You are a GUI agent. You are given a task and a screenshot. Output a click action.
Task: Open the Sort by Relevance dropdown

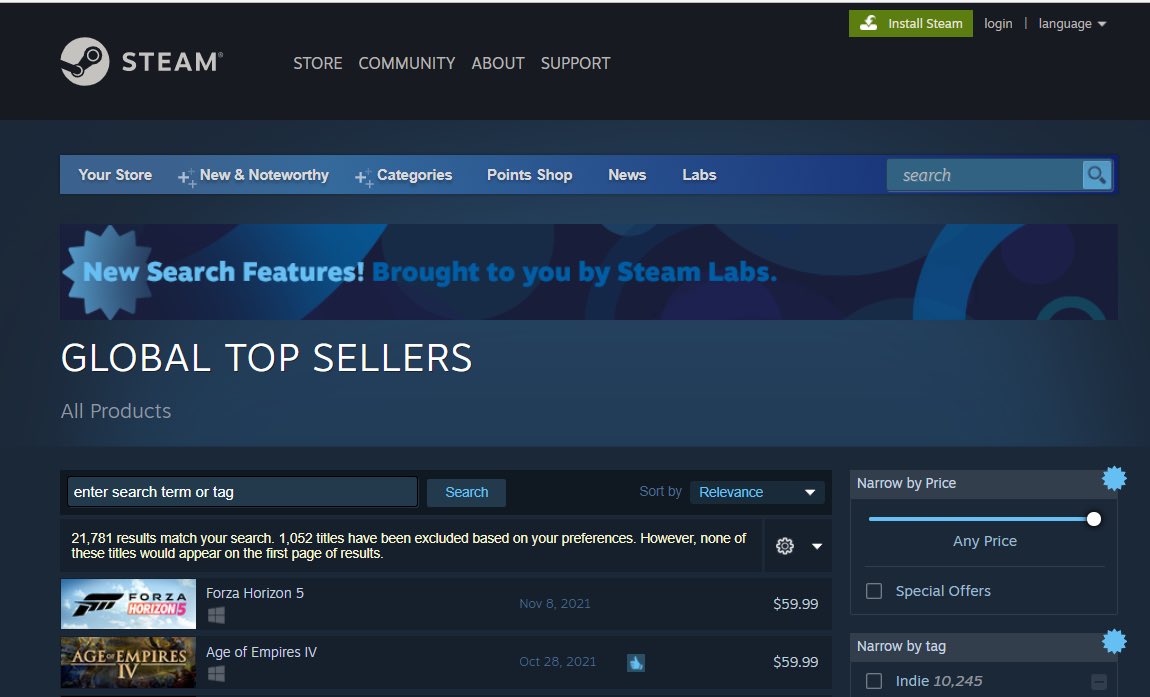click(757, 492)
